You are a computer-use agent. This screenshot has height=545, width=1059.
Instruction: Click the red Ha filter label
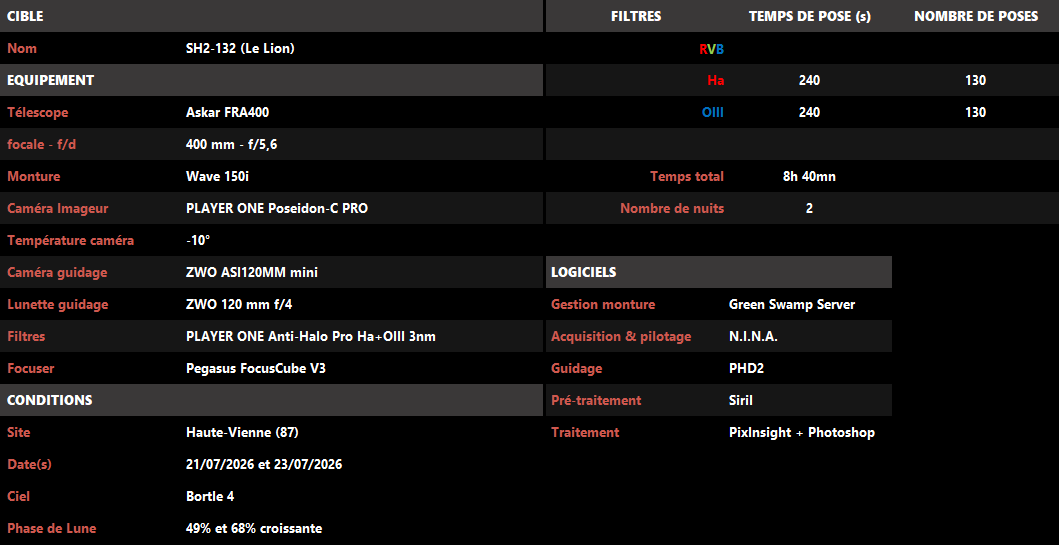(x=715, y=80)
